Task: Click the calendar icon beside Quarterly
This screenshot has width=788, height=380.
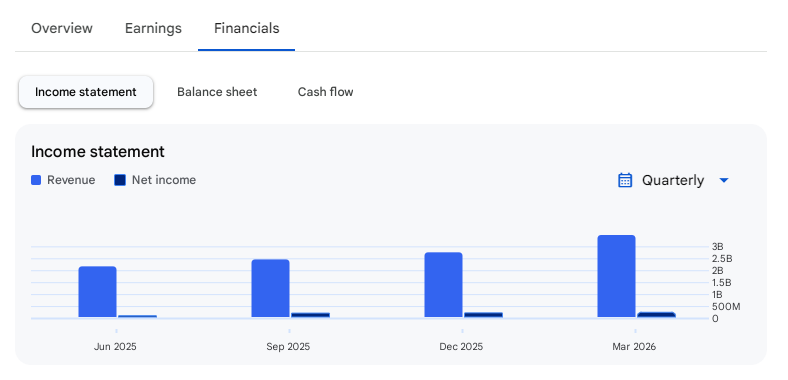Action: (625, 180)
